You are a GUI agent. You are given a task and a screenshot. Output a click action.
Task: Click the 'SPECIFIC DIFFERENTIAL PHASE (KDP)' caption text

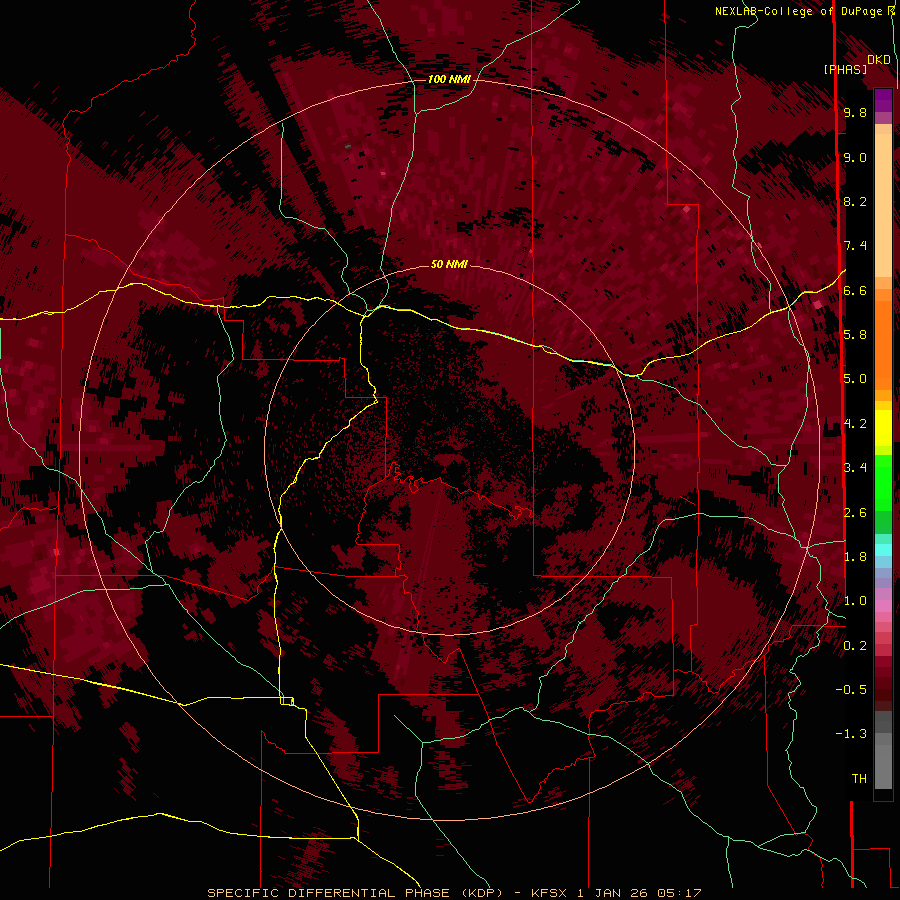coord(357,893)
